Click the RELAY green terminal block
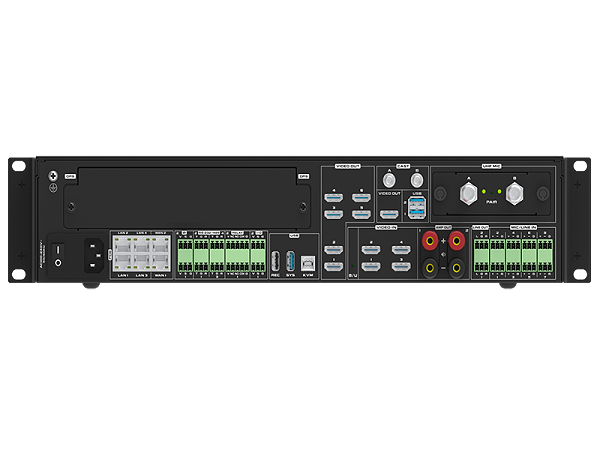This screenshot has width=600, height=450. [x=237, y=253]
